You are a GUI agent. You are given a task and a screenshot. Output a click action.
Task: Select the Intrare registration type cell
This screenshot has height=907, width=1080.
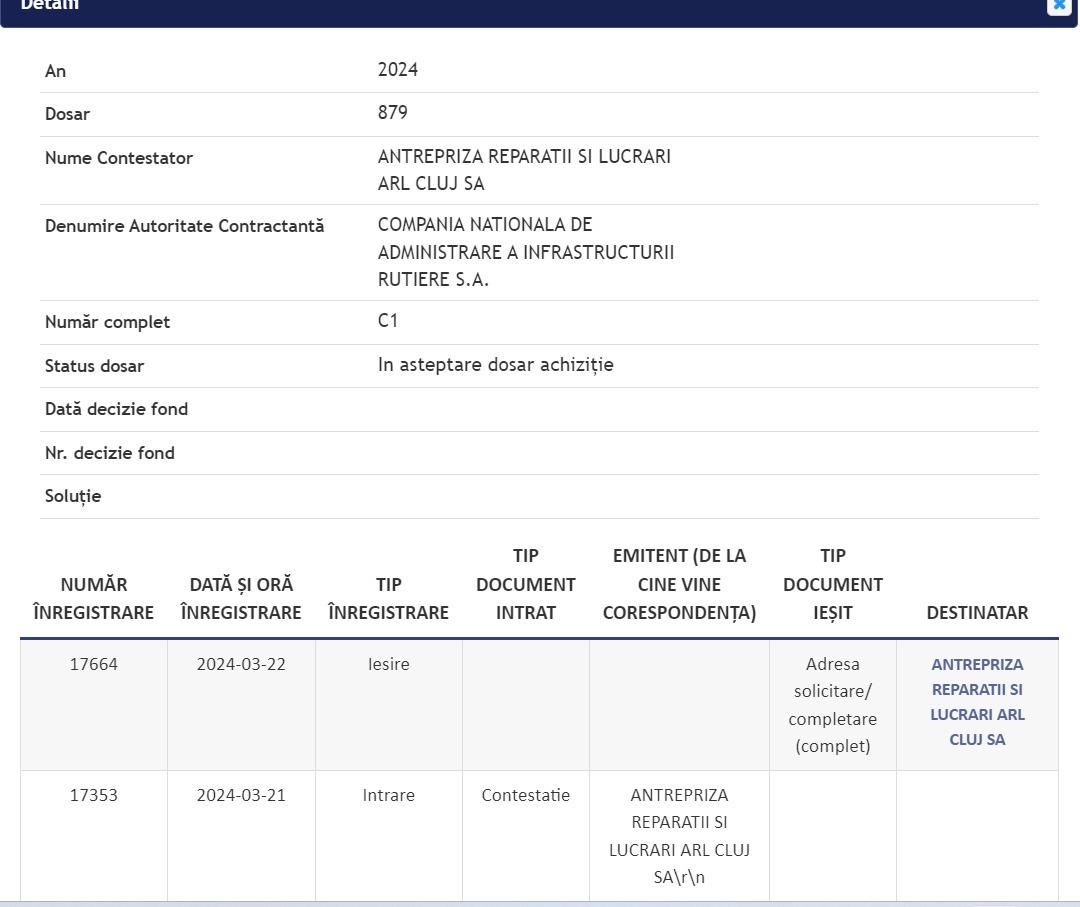click(x=388, y=795)
